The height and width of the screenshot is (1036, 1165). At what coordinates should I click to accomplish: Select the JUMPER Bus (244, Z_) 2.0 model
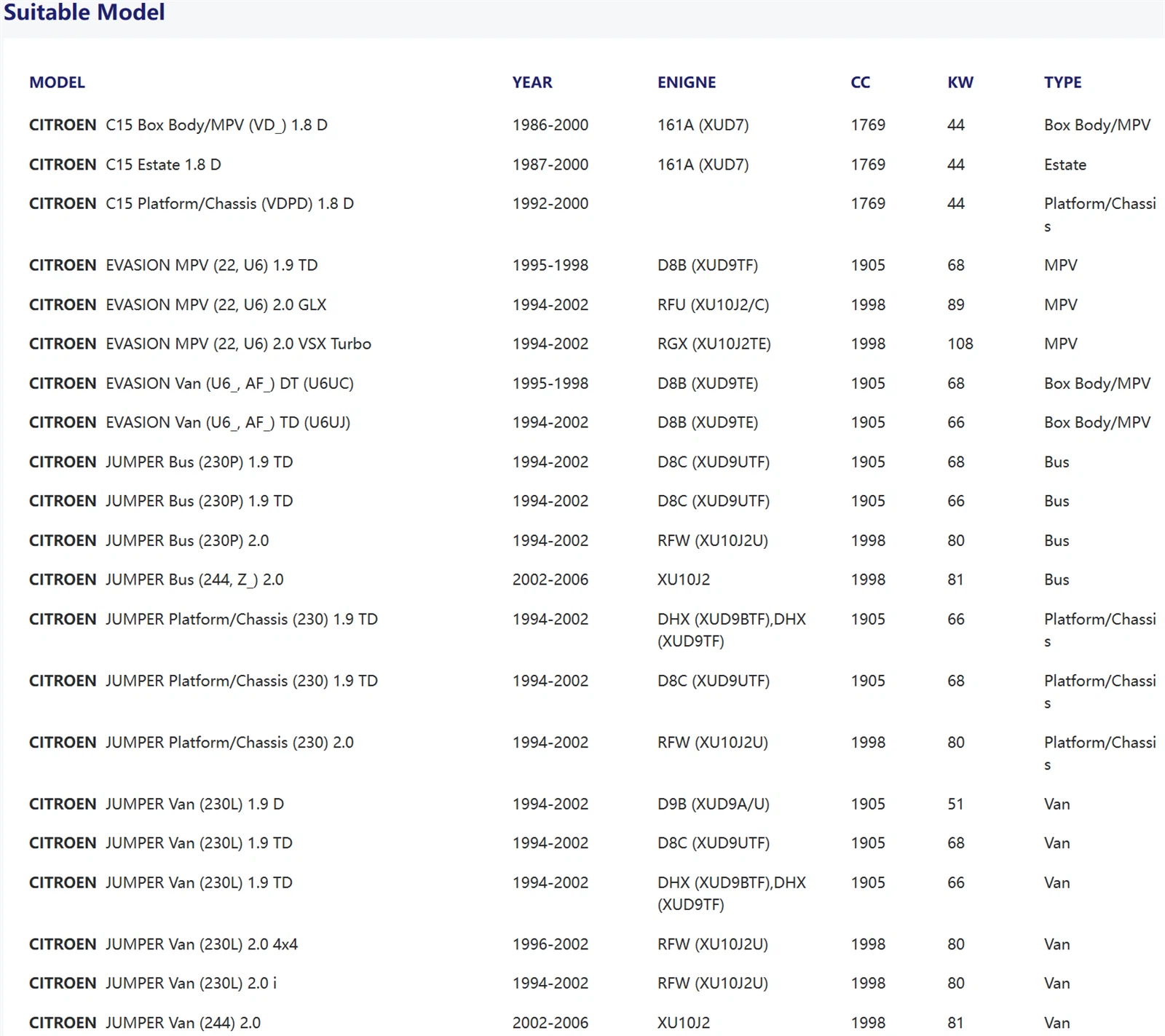[194, 580]
